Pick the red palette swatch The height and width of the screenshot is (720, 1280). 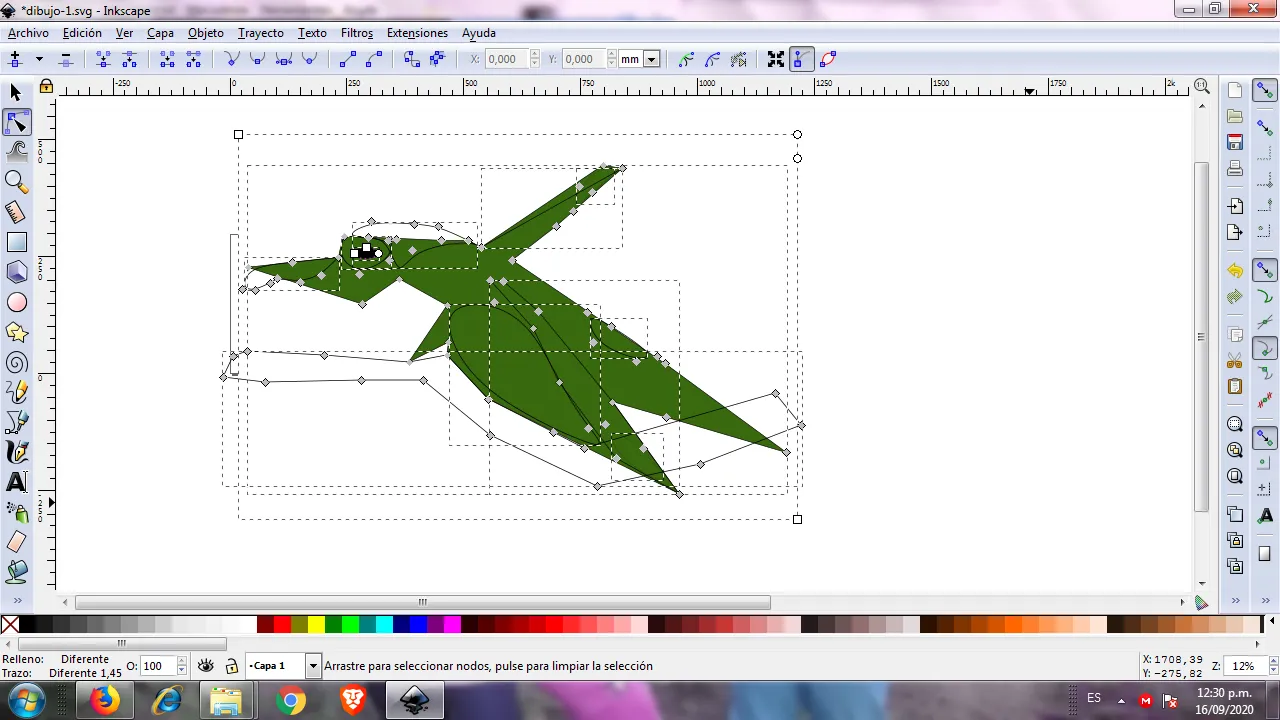[282, 625]
